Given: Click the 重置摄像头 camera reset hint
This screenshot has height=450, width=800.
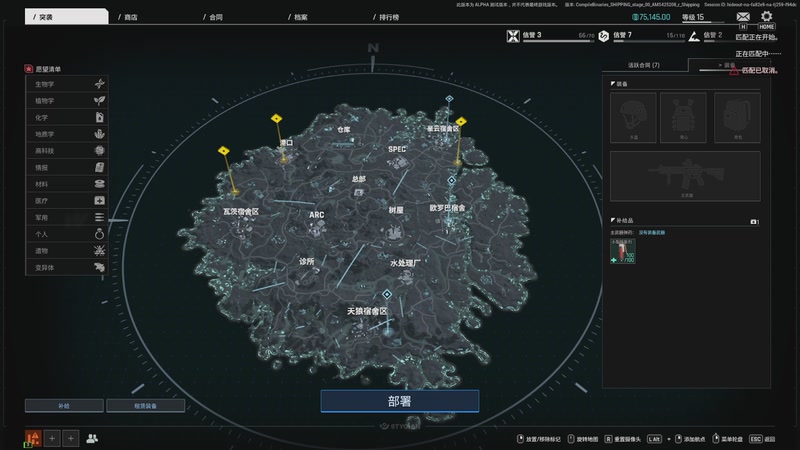Looking at the screenshot, I should tap(622, 439).
